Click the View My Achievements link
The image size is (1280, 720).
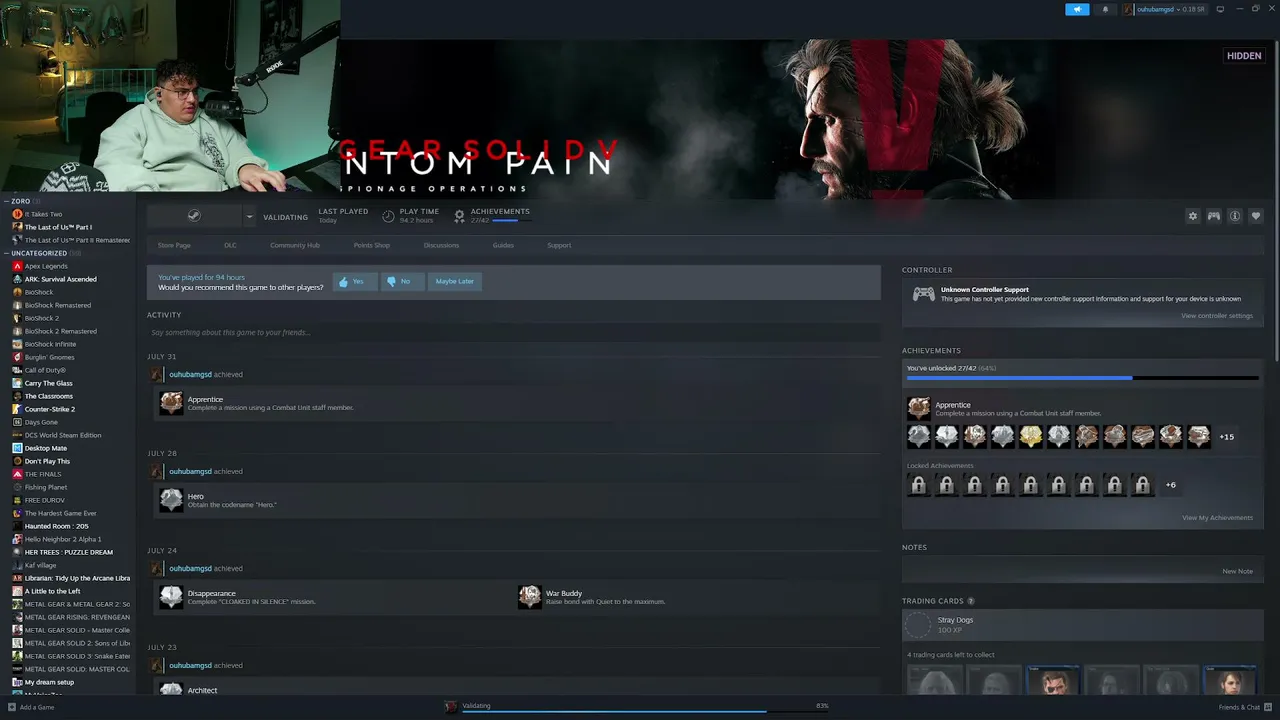click(1217, 518)
